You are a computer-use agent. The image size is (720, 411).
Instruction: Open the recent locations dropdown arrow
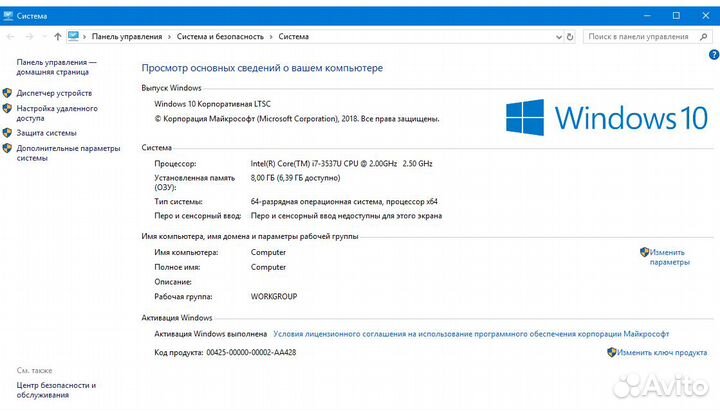[44, 37]
